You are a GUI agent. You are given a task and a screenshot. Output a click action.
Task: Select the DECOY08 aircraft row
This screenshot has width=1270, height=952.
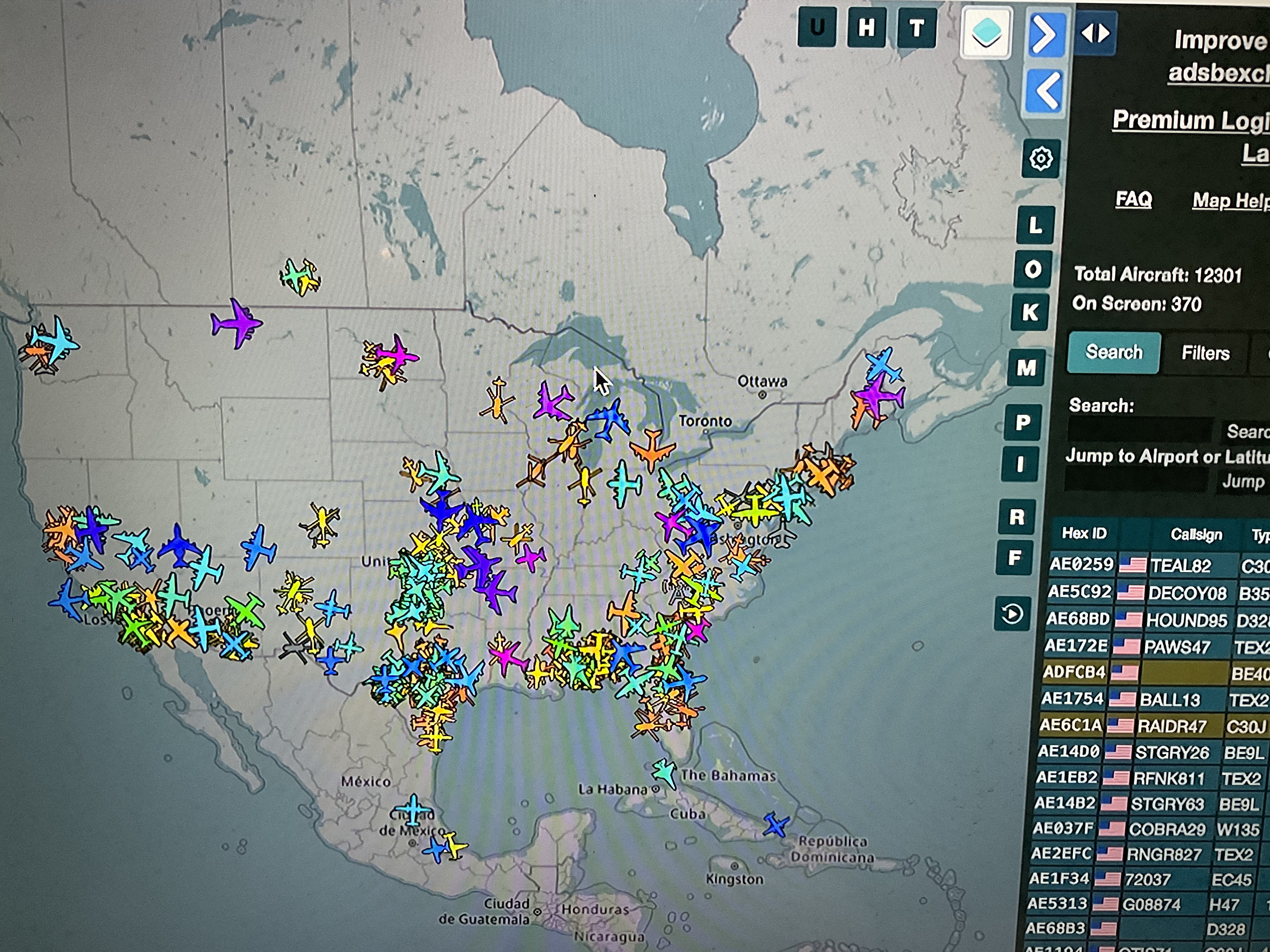pos(1158,592)
